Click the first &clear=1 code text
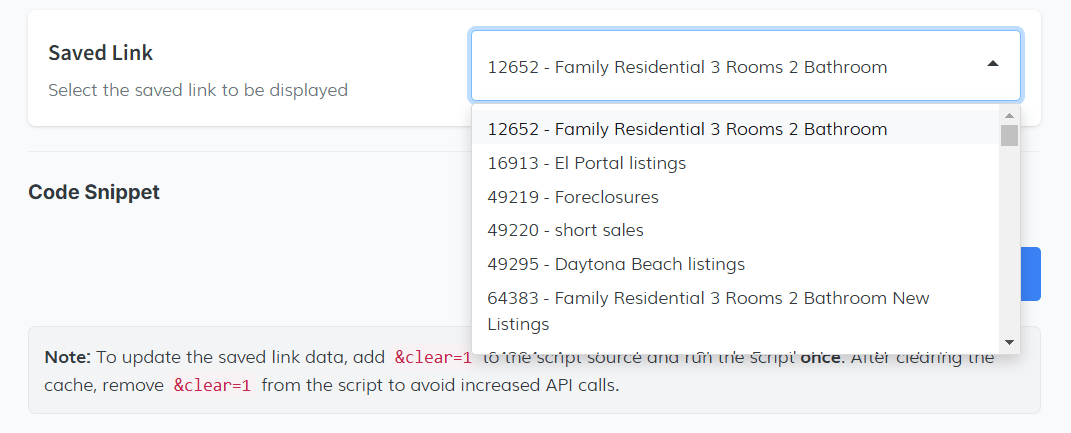 432,357
